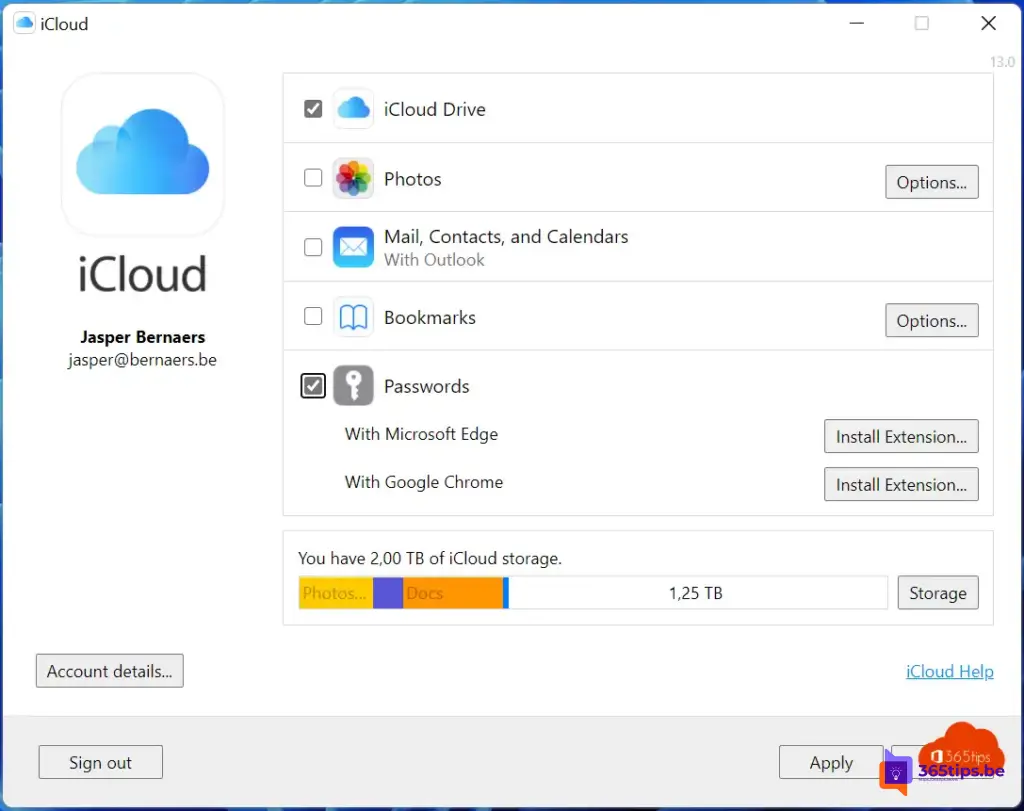Open the iCloud Help link
Viewport: 1024px width, 811px height.
point(949,672)
